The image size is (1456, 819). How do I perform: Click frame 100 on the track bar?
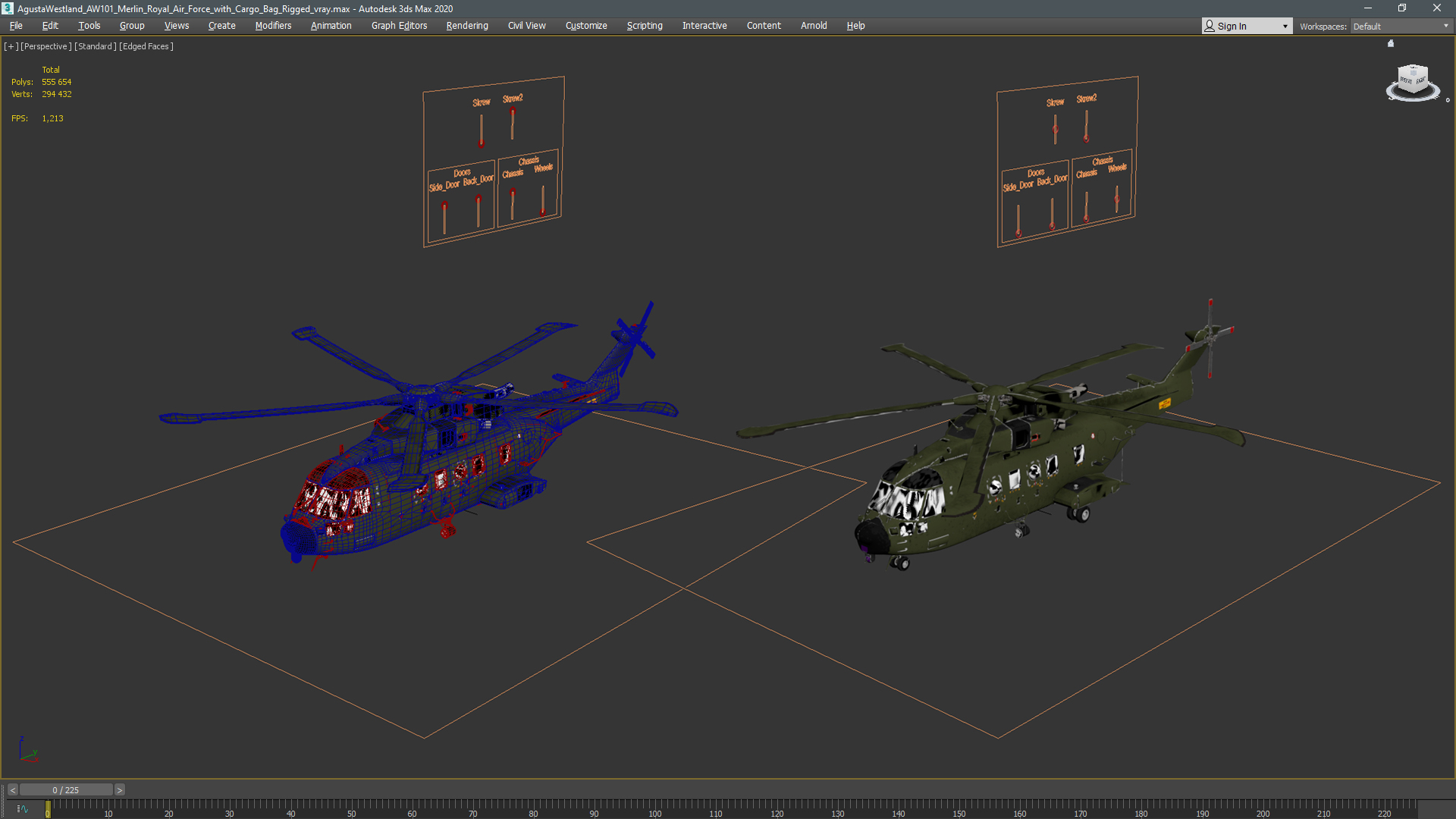[x=654, y=810]
